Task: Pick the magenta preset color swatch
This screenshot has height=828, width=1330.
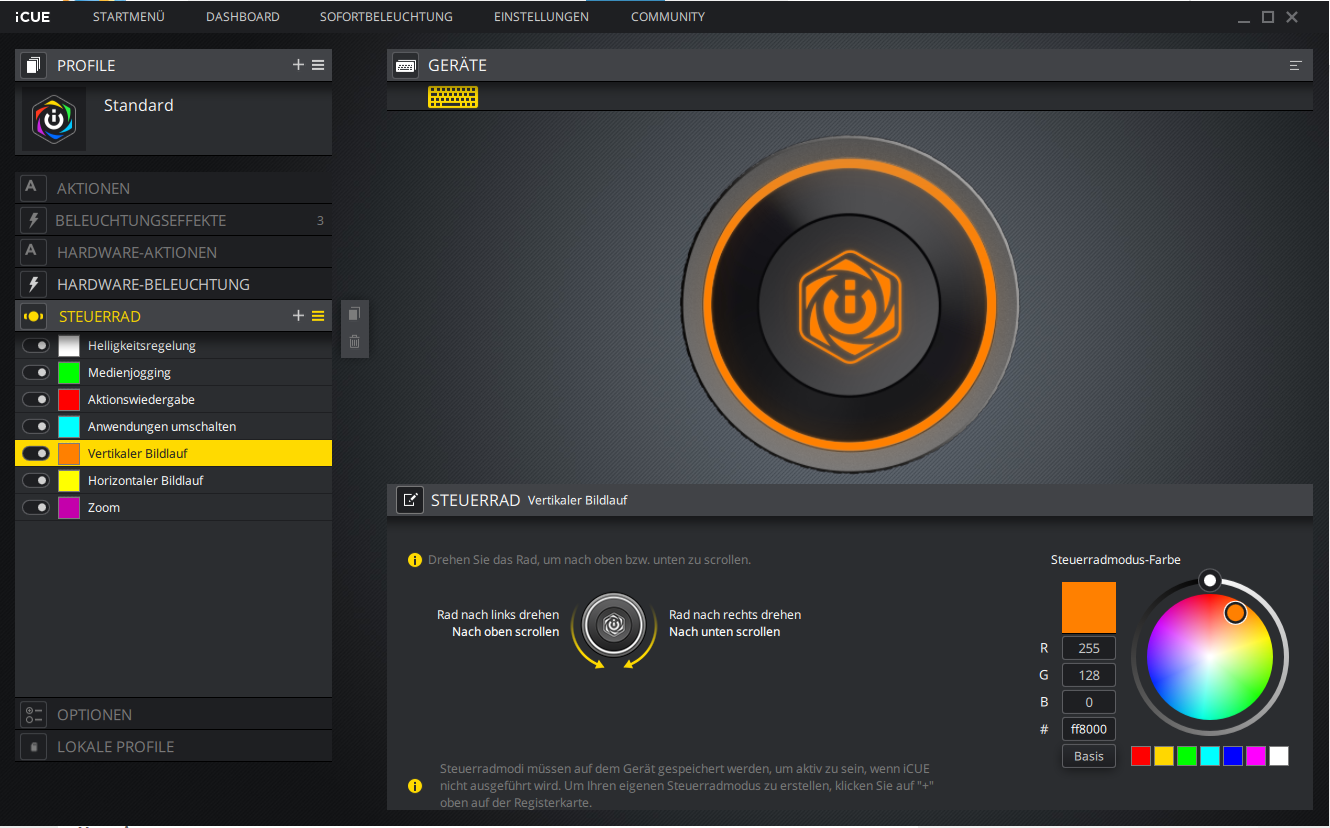Action: [x=1256, y=756]
